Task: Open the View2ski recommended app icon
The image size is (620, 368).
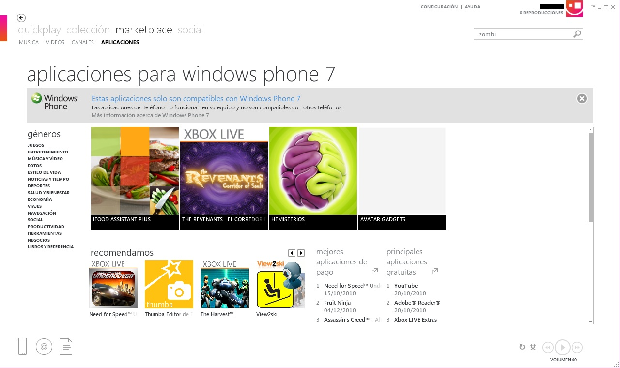Action: (280, 284)
